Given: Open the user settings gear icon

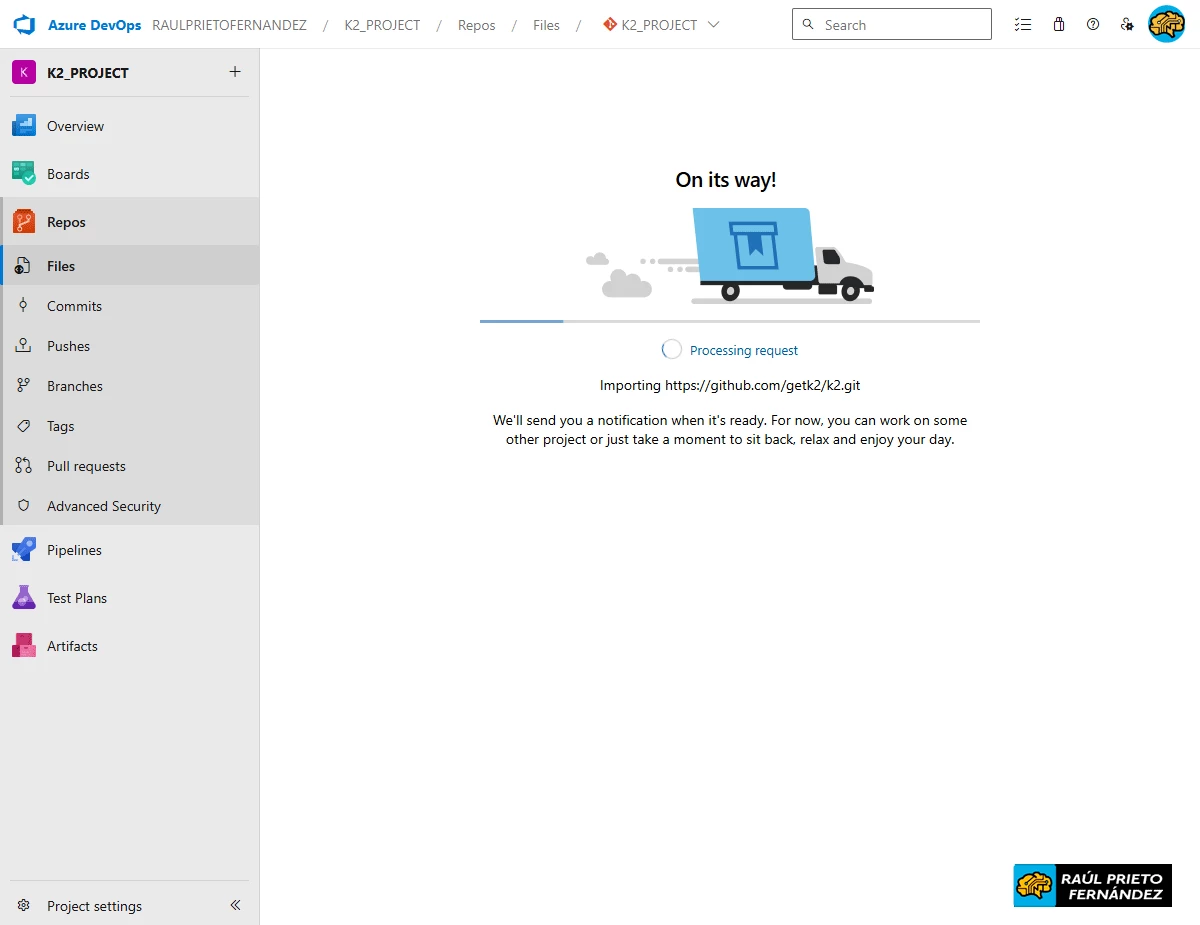Looking at the screenshot, I should pos(1128,24).
